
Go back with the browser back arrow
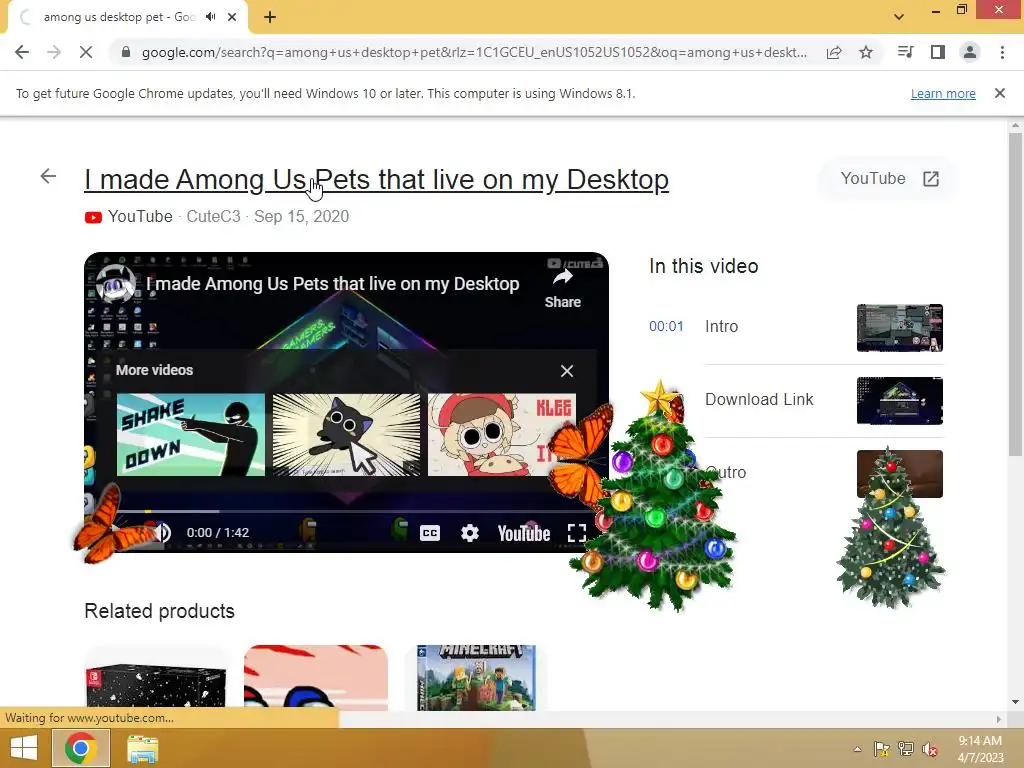(22, 52)
